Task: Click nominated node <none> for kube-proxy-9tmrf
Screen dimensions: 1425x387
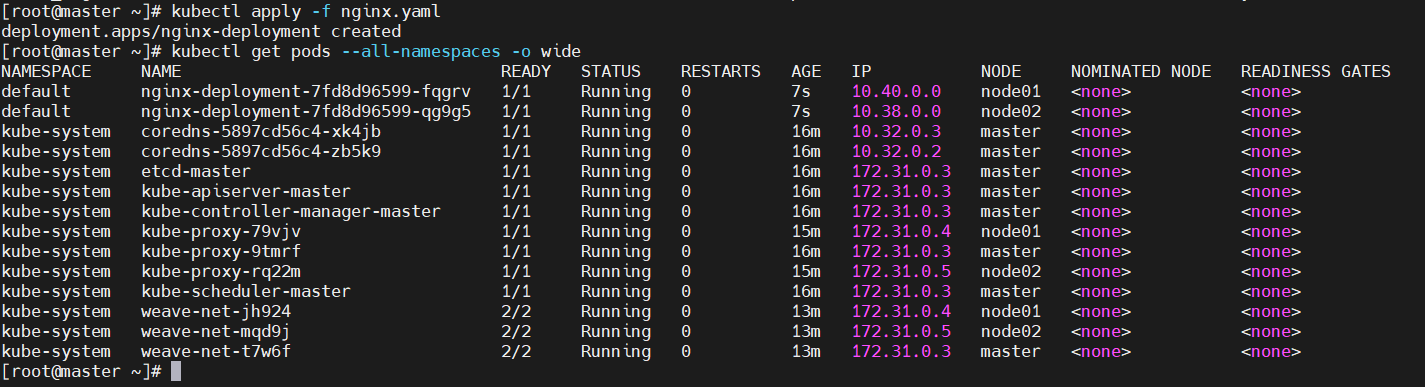Action: tap(1101, 251)
